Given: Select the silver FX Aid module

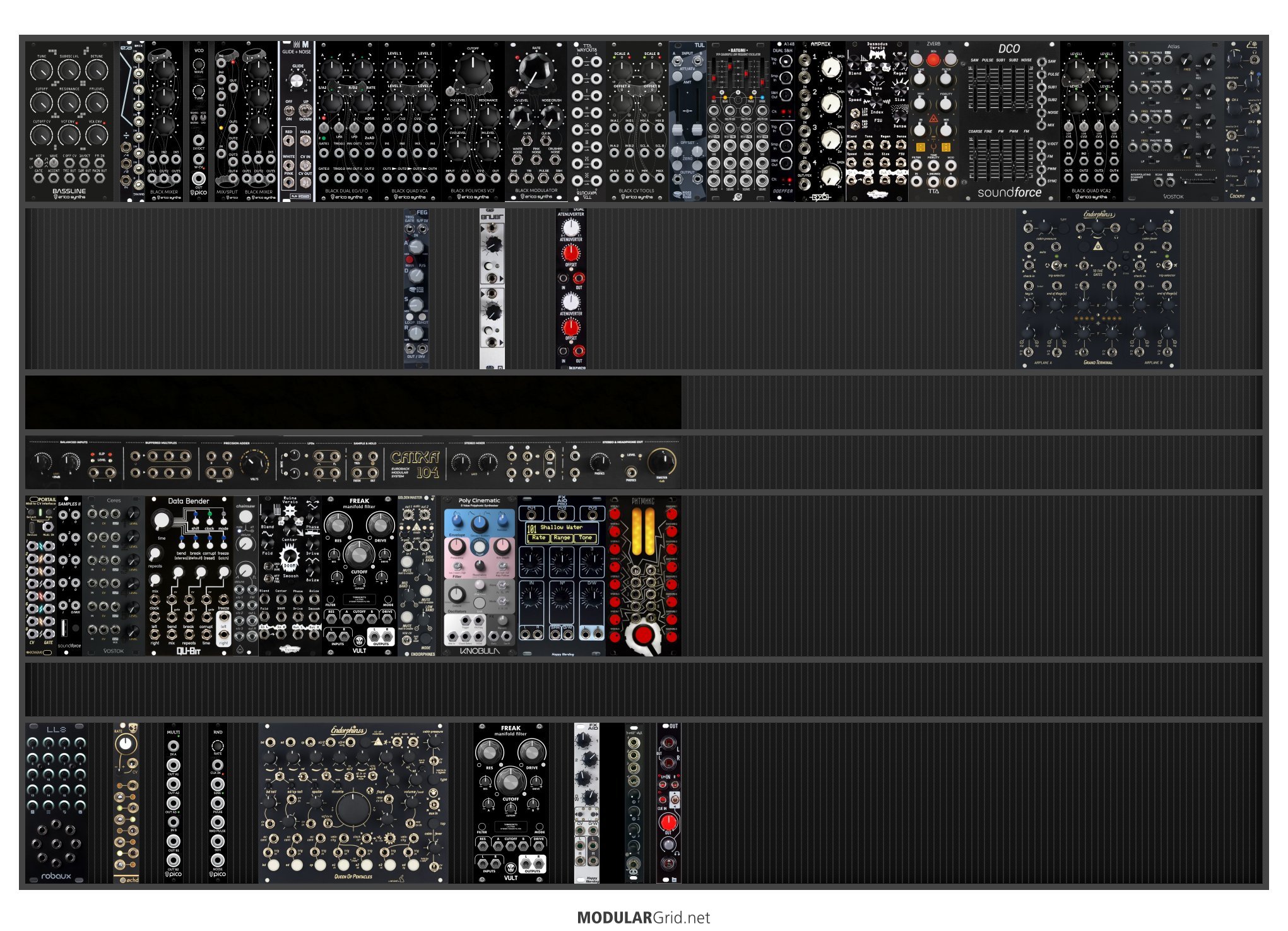Looking at the screenshot, I should pyautogui.click(x=587, y=803).
